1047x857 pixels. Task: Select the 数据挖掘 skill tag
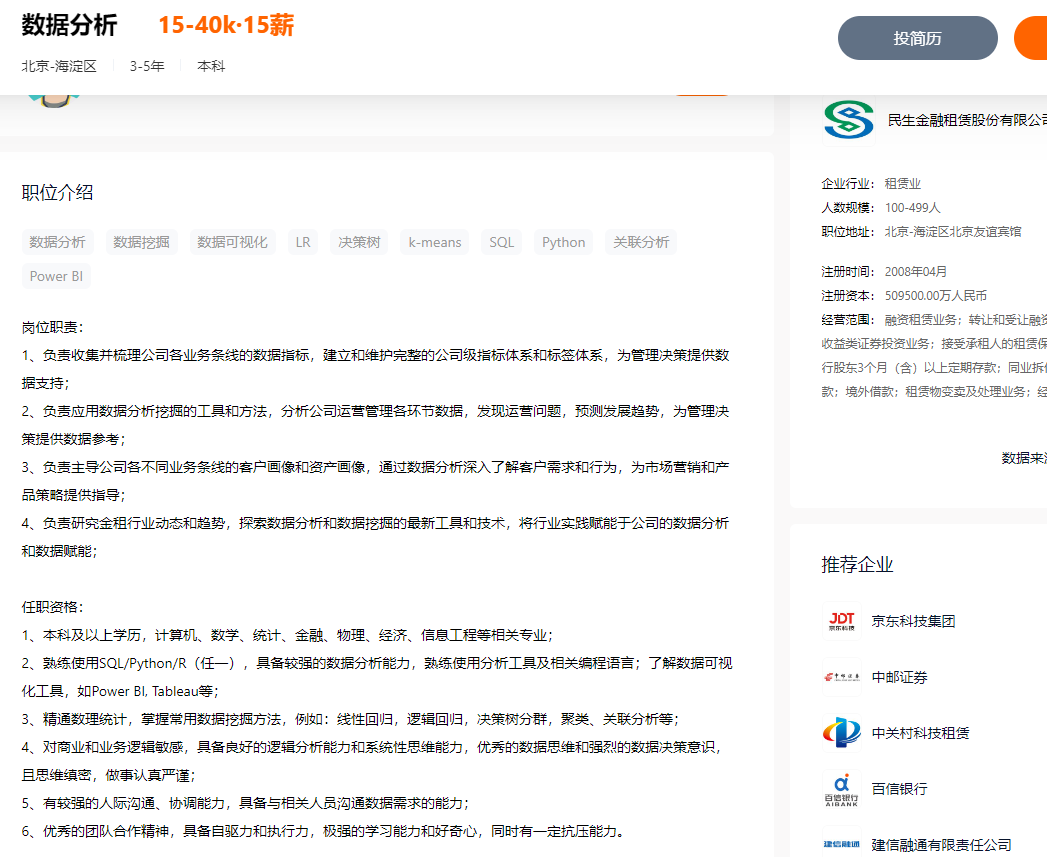pos(141,242)
